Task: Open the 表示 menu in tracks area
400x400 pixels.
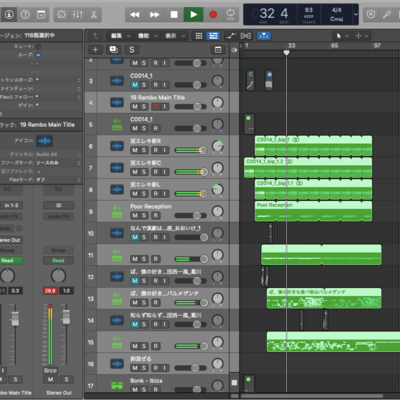Action: point(175,36)
